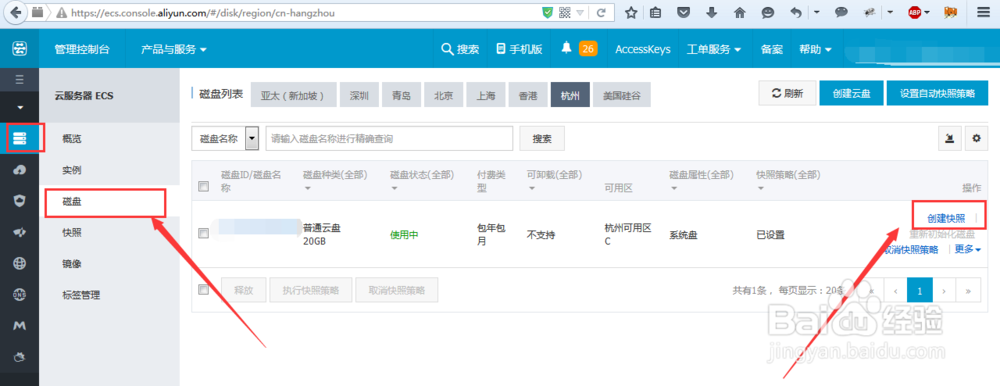Open the Pocket icon in browser toolbar

coord(684,12)
